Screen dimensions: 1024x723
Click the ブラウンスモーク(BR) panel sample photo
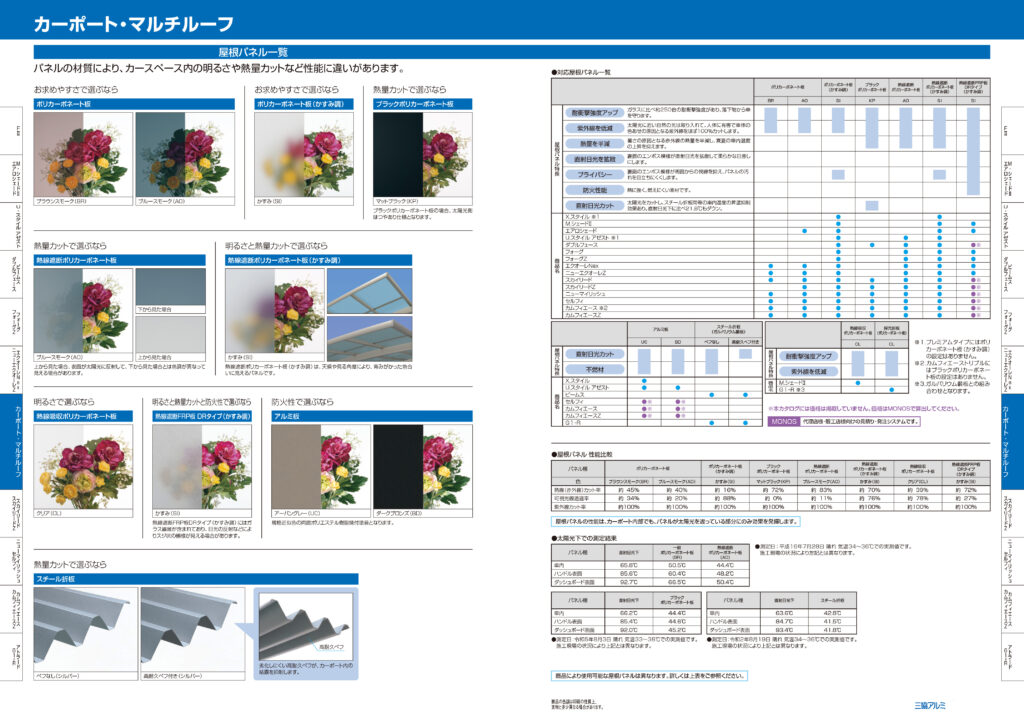83,154
